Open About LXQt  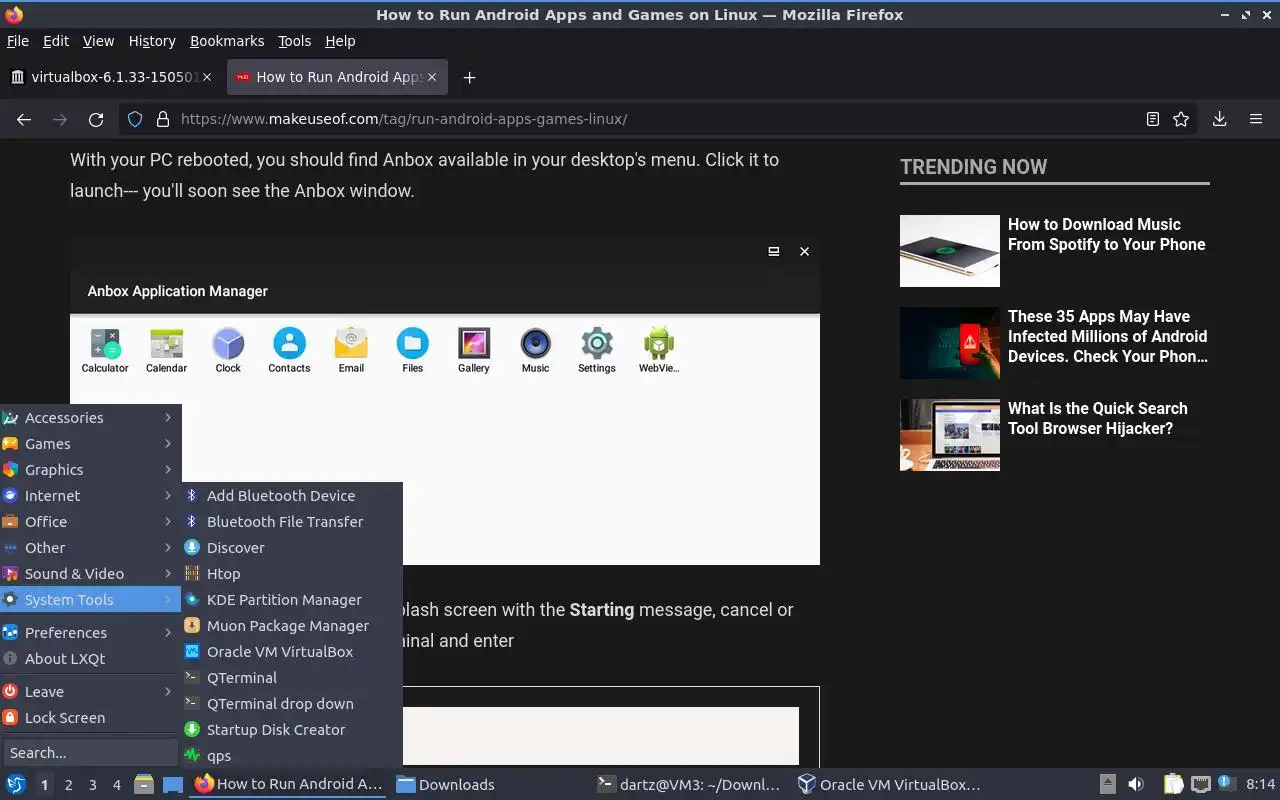(90, 659)
